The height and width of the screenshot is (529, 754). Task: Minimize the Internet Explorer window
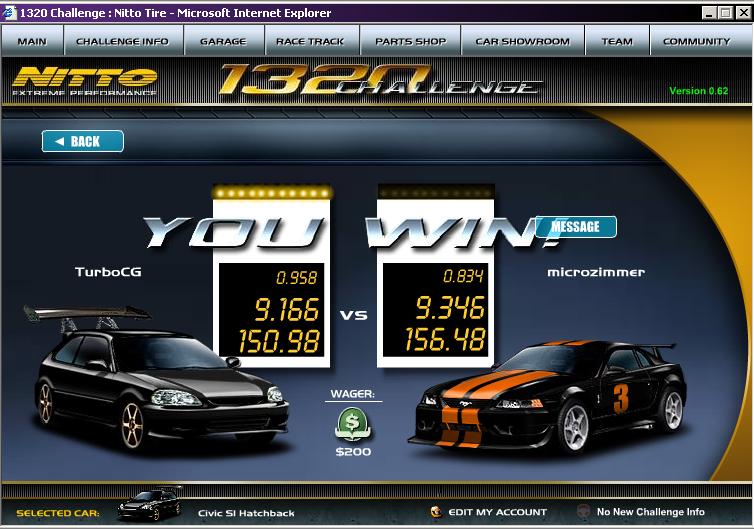(x=709, y=13)
